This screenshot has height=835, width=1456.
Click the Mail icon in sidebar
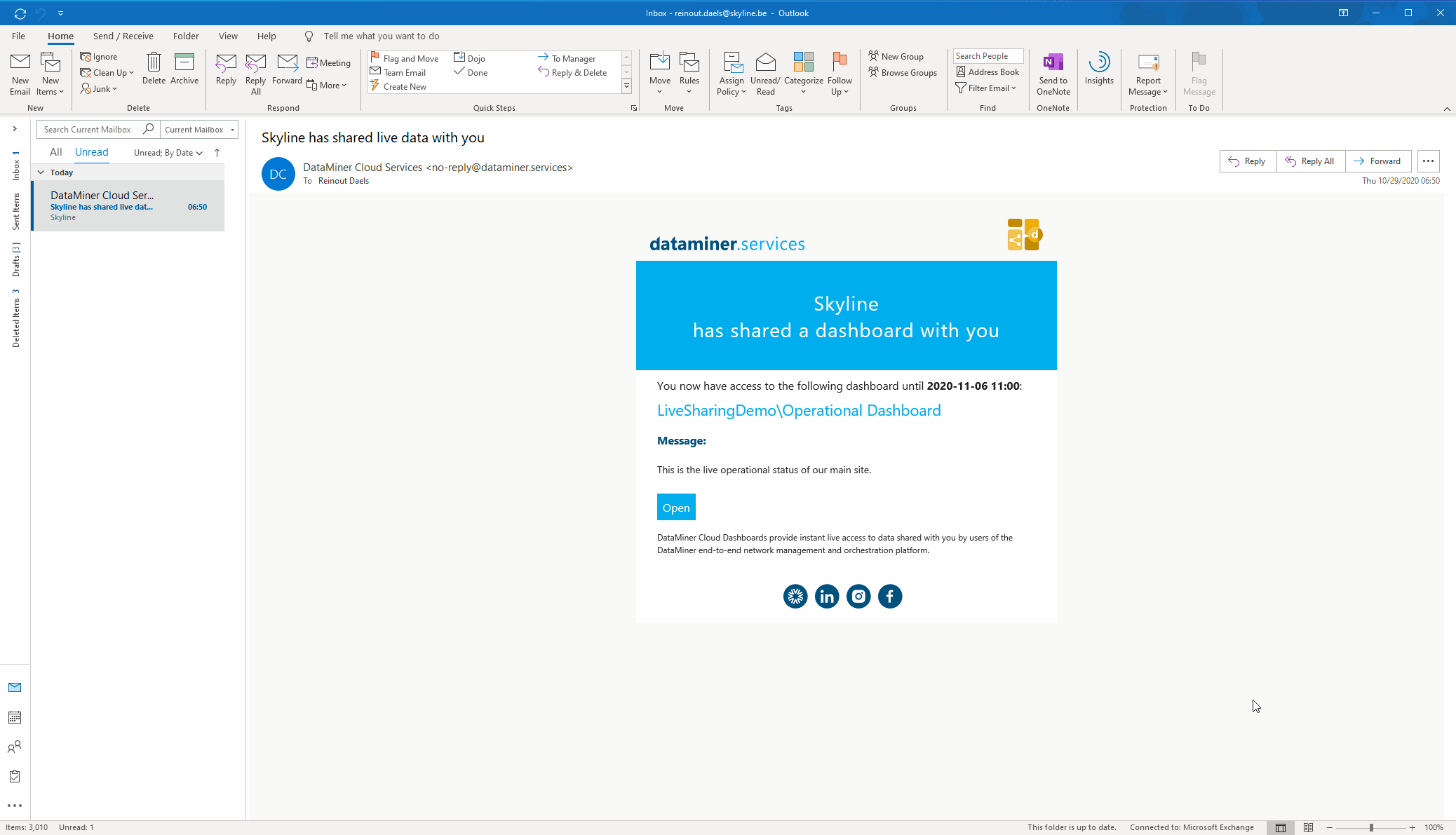click(x=15, y=688)
